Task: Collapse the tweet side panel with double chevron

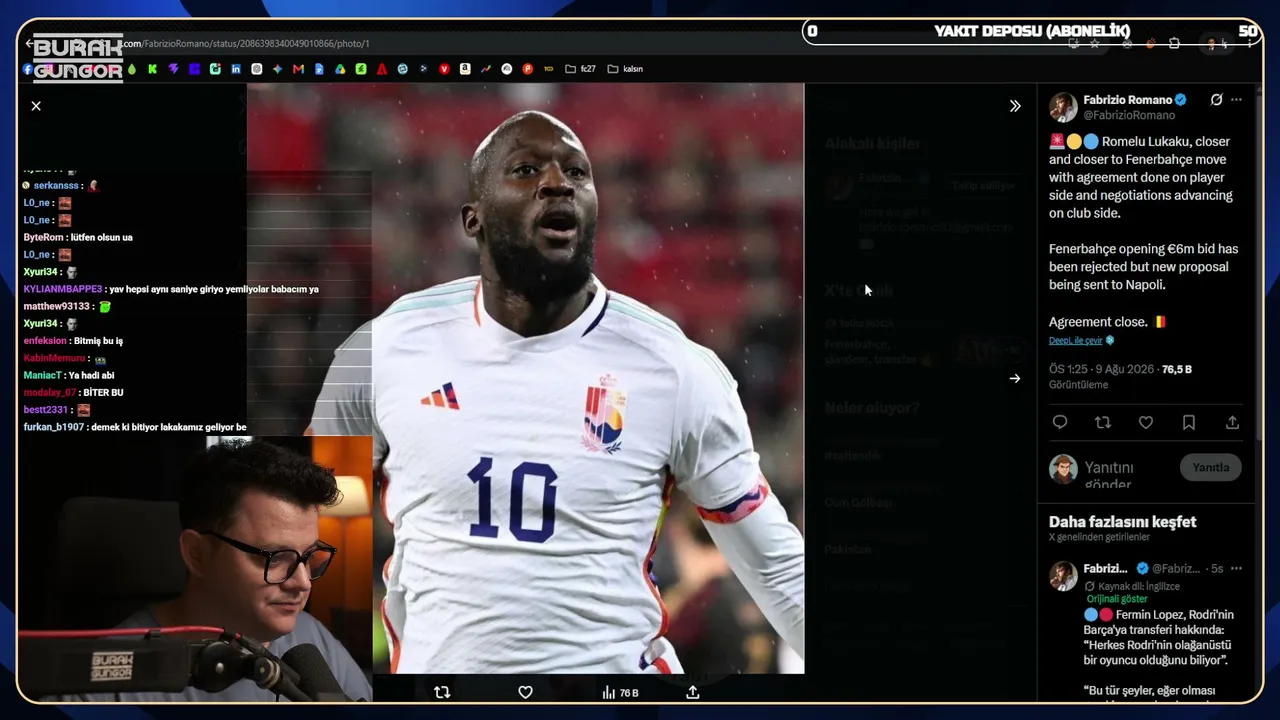Action: pyautogui.click(x=1015, y=106)
